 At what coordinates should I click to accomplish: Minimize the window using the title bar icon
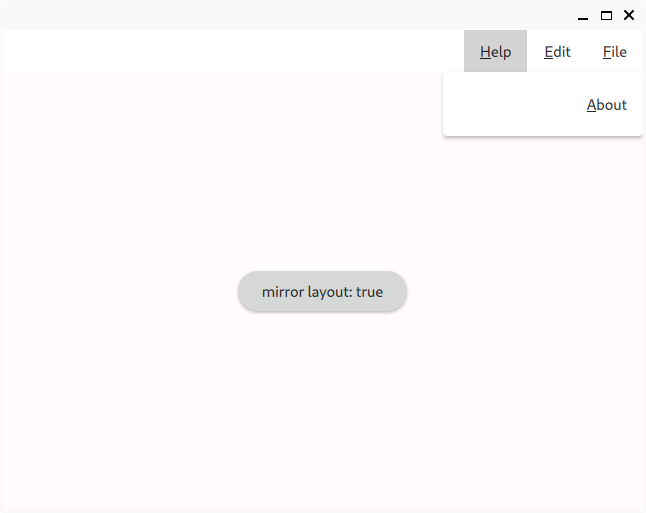coord(583,16)
